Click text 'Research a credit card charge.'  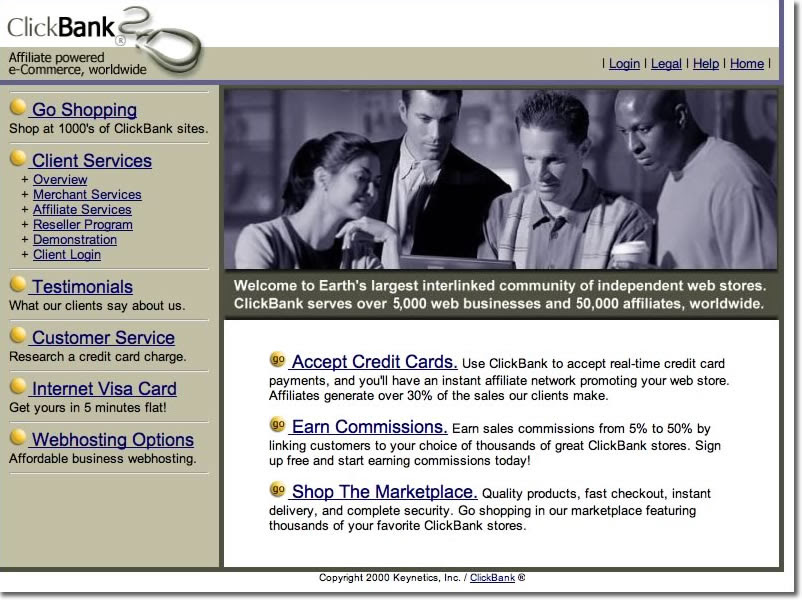98,357
